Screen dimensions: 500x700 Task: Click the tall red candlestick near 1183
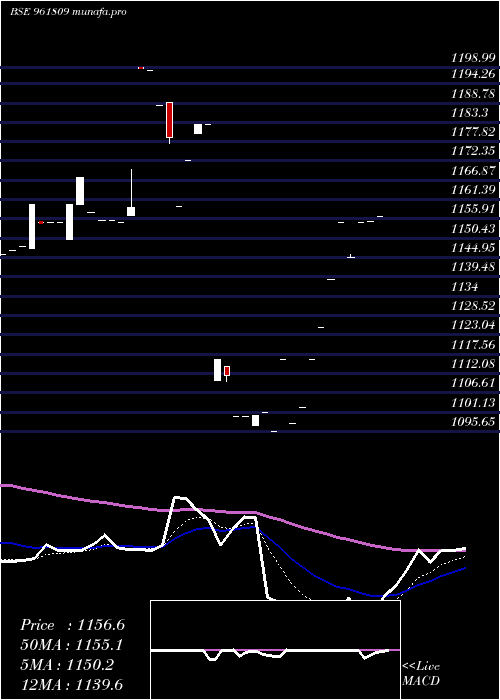click(169, 120)
